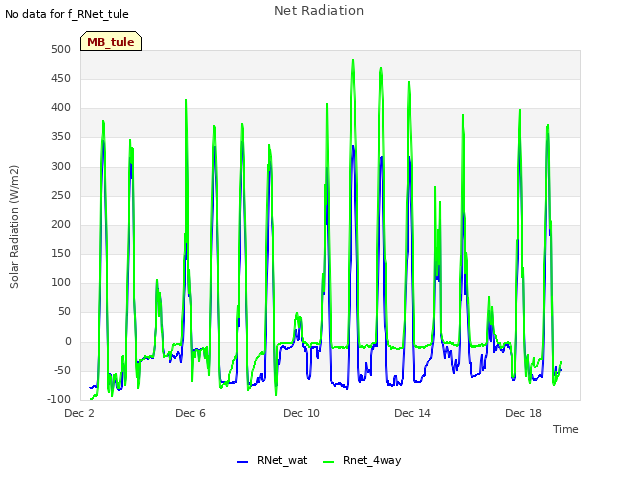The width and height of the screenshot is (640, 480).
Task: Click Dec 14 x-axis tick label
Action: pos(412,413)
